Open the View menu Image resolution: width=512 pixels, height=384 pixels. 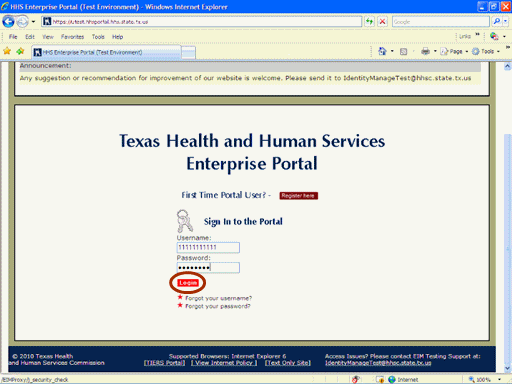click(x=48, y=37)
